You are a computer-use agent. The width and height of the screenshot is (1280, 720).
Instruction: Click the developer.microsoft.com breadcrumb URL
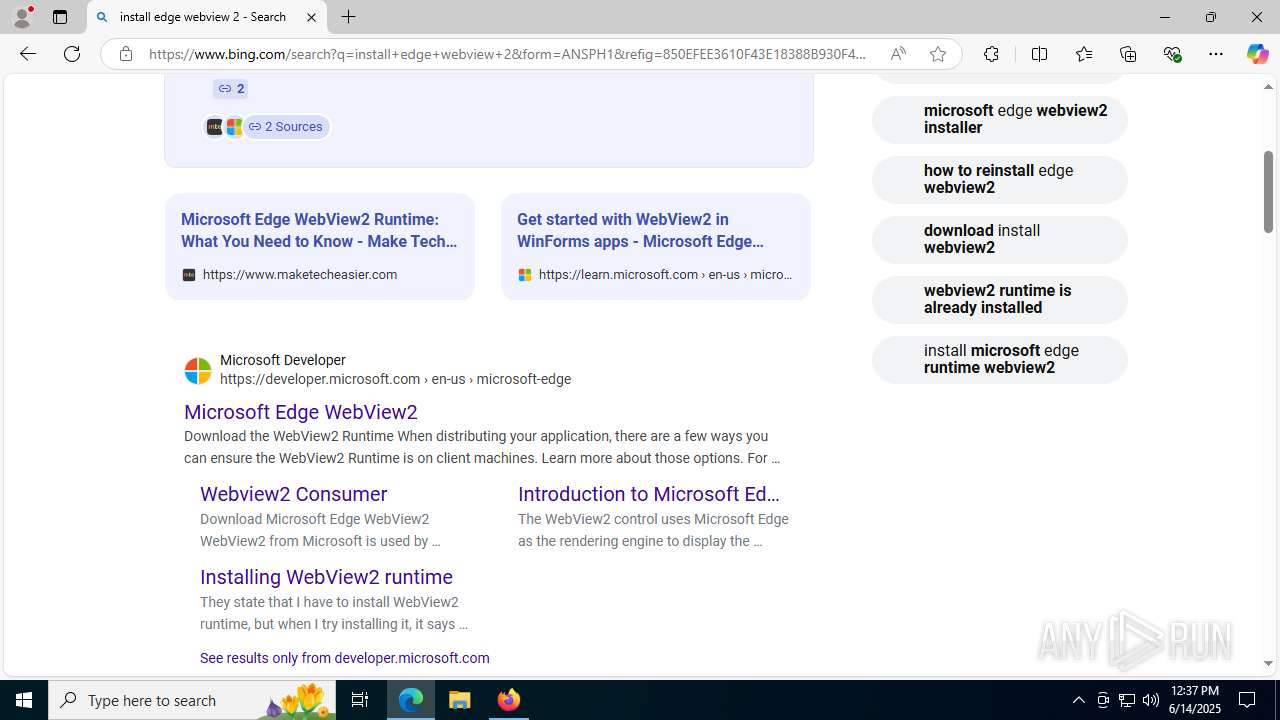[395, 379]
